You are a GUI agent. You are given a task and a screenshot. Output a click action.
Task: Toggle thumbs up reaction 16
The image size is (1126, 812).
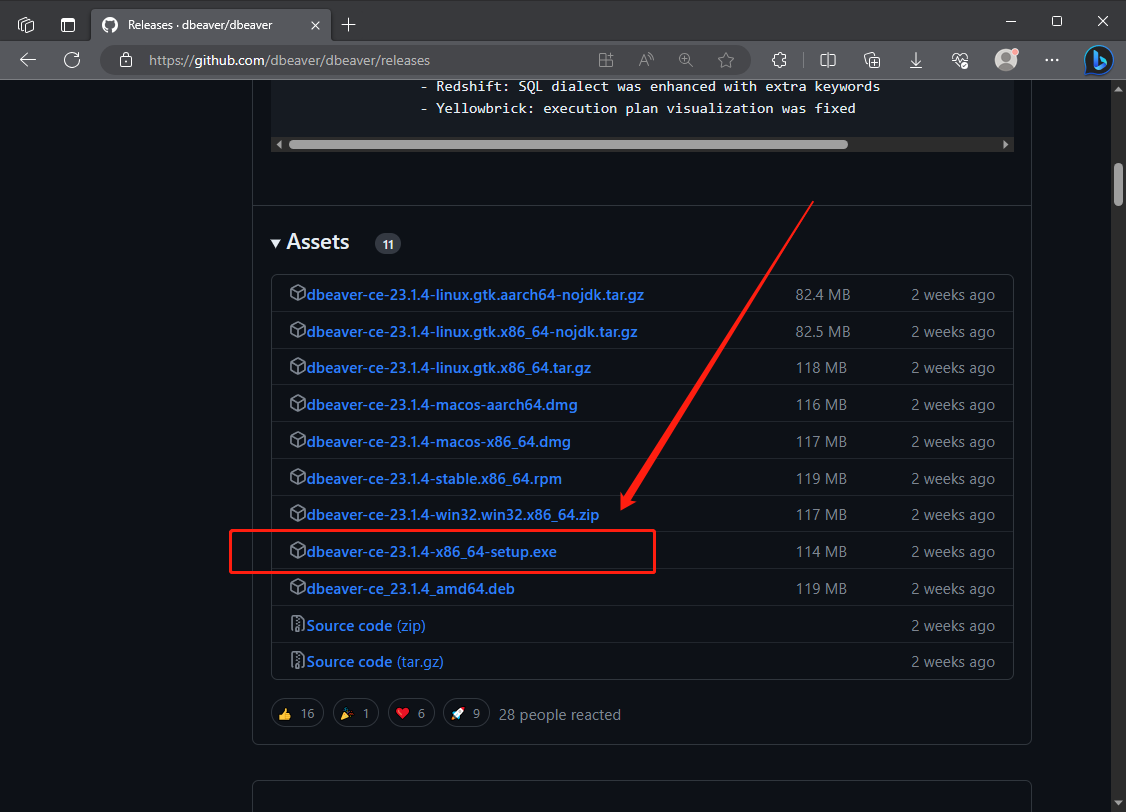click(x=297, y=713)
